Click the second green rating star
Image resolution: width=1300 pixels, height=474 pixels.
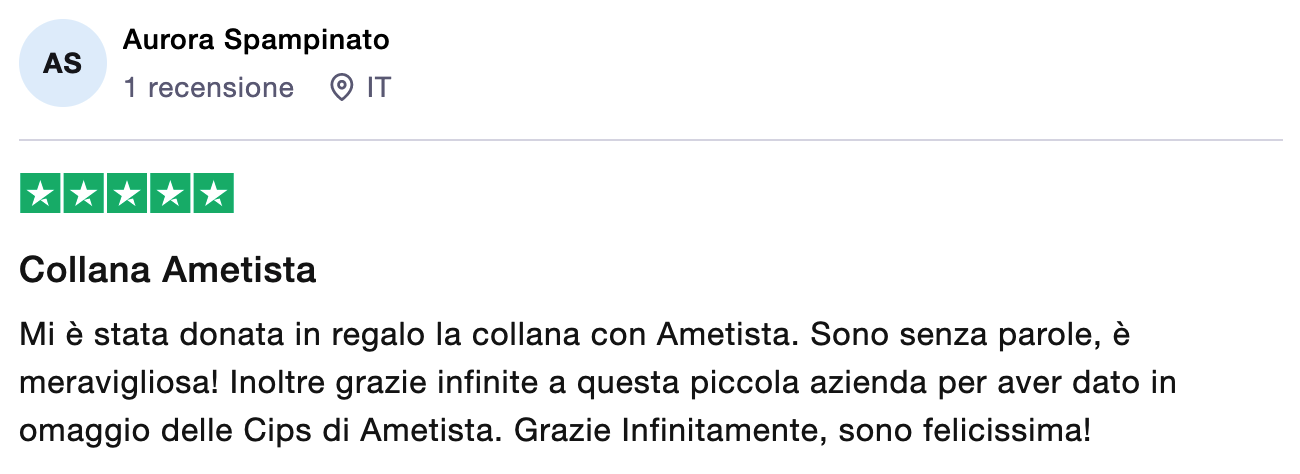(84, 194)
